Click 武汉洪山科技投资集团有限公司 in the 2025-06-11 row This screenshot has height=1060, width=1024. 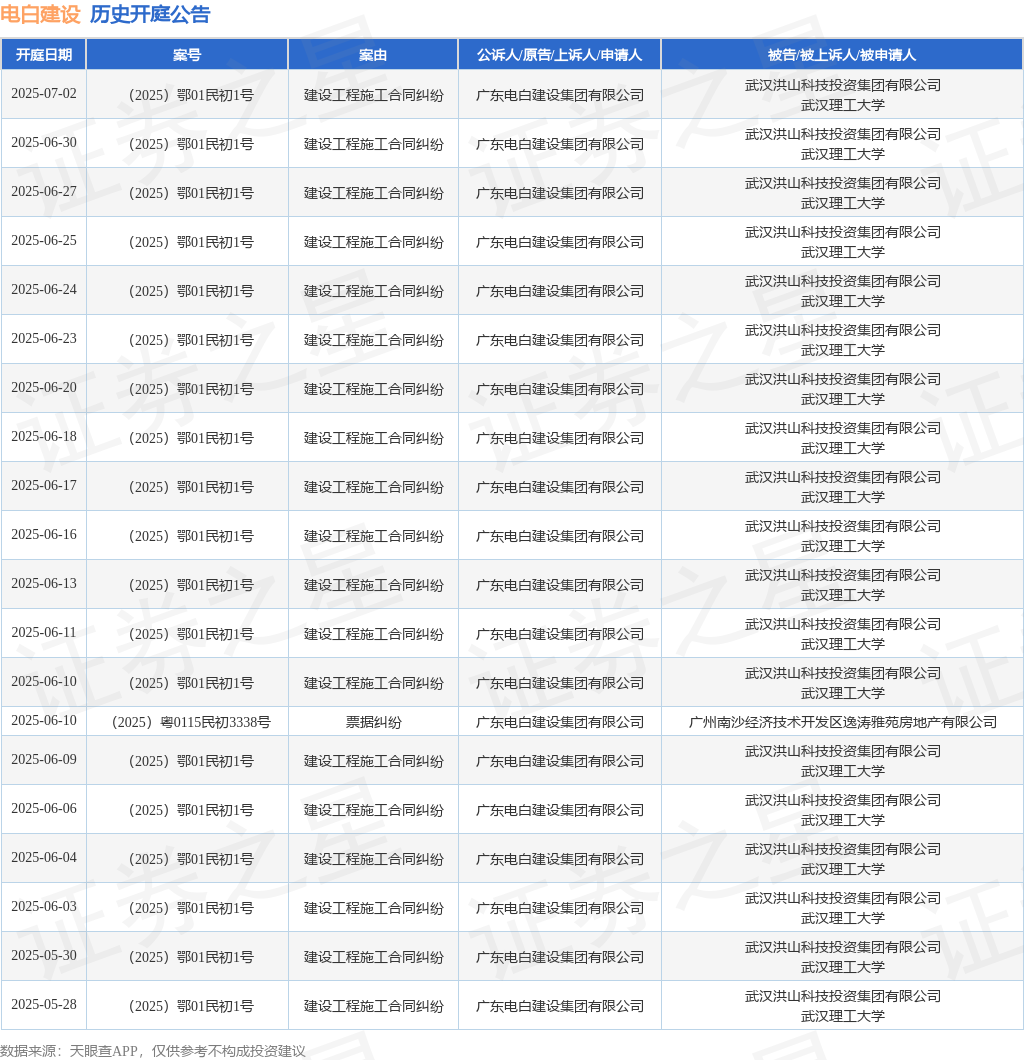[842, 624]
